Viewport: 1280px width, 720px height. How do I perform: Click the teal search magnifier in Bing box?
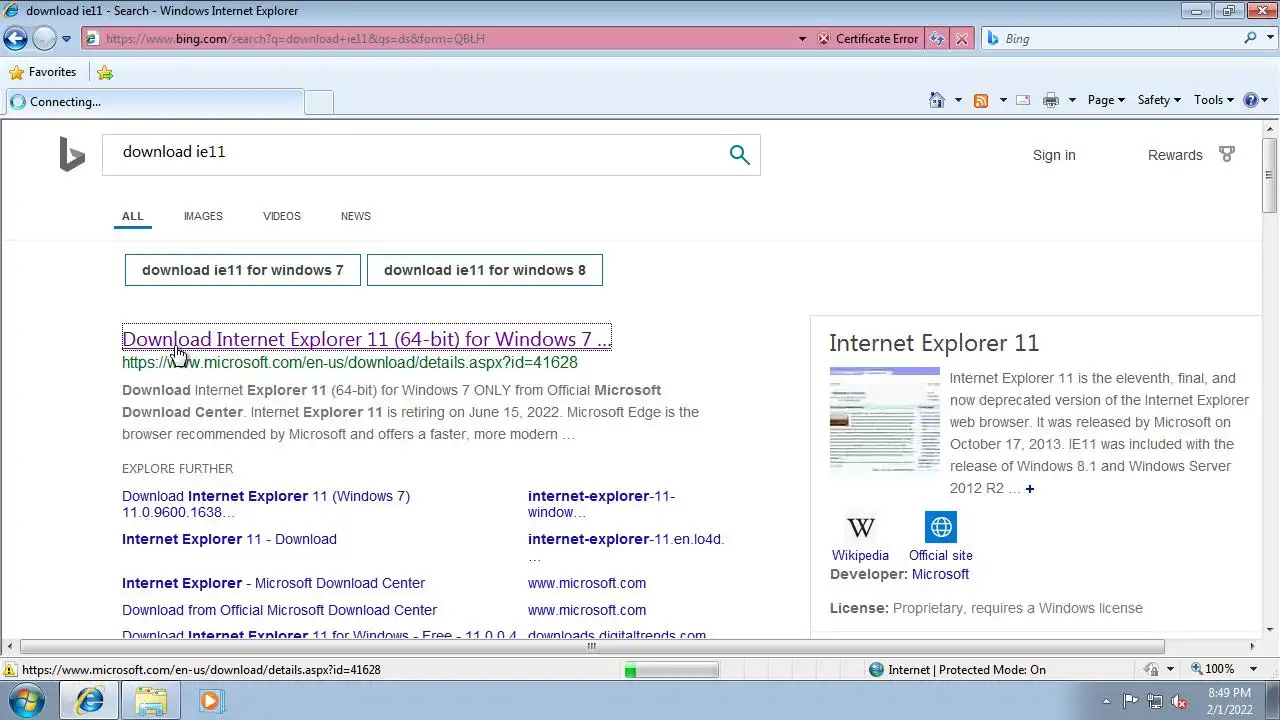[739, 155]
